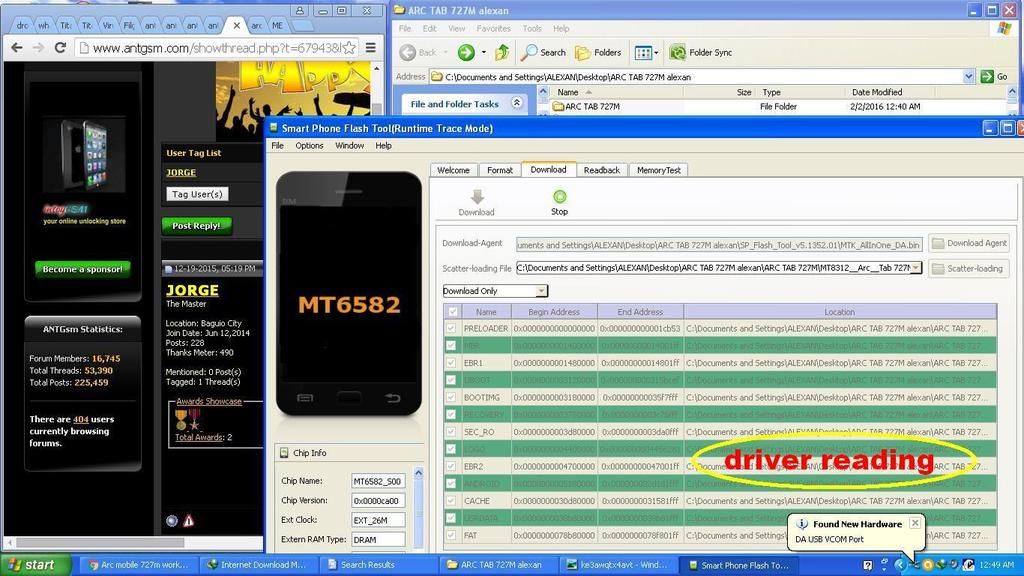
Task: Go back in the Chrome browser
Action: [17, 48]
